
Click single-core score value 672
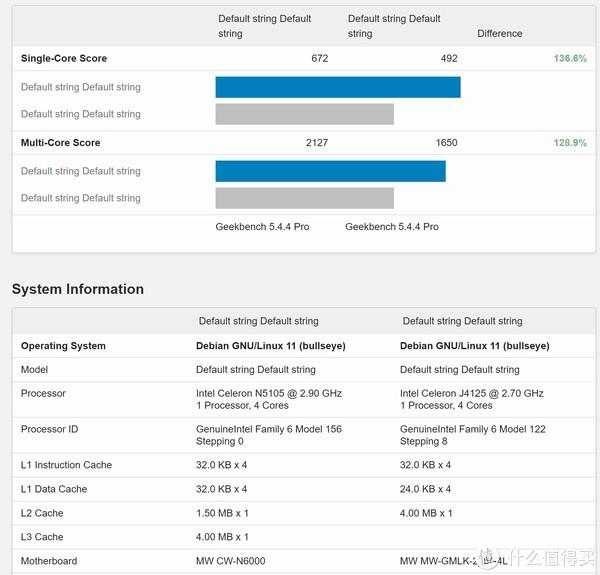[x=320, y=59]
